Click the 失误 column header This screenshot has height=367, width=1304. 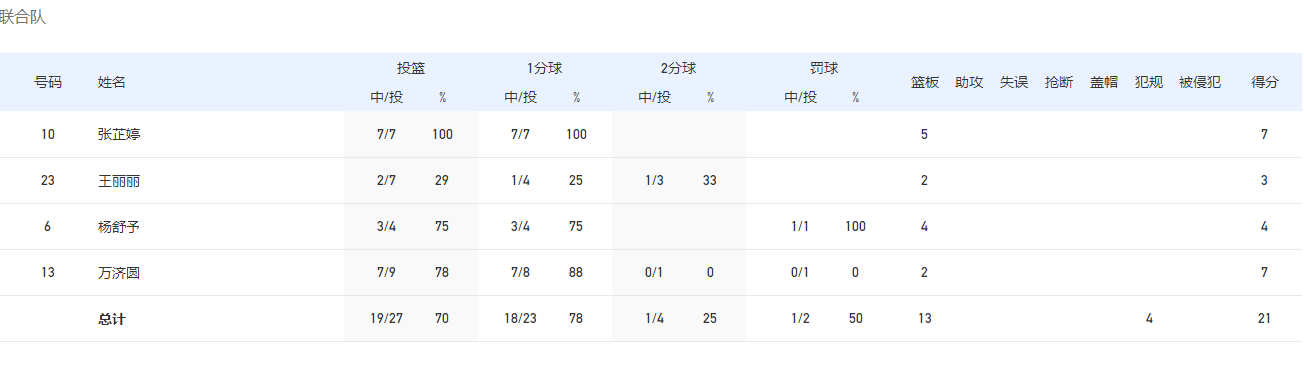(1014, 82)
